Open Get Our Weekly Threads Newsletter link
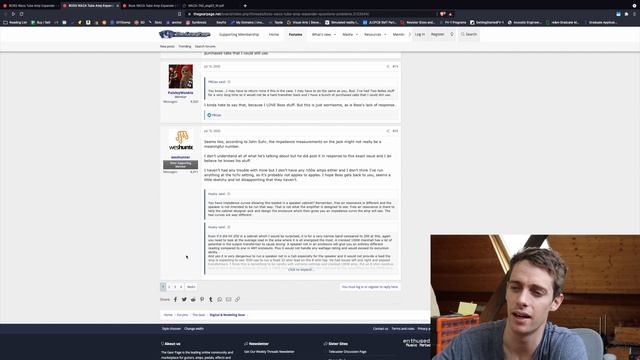The width and height of the screenshot is (640, 360). 269,351
